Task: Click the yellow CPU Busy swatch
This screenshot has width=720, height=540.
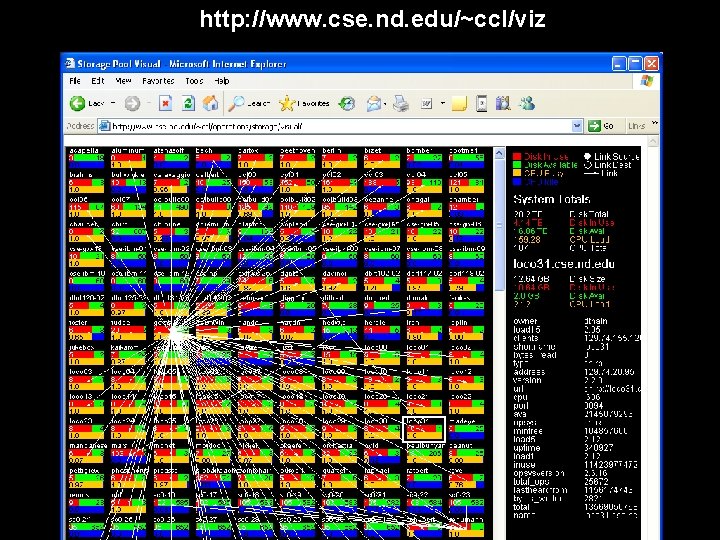Action: [x=517, y=173]
